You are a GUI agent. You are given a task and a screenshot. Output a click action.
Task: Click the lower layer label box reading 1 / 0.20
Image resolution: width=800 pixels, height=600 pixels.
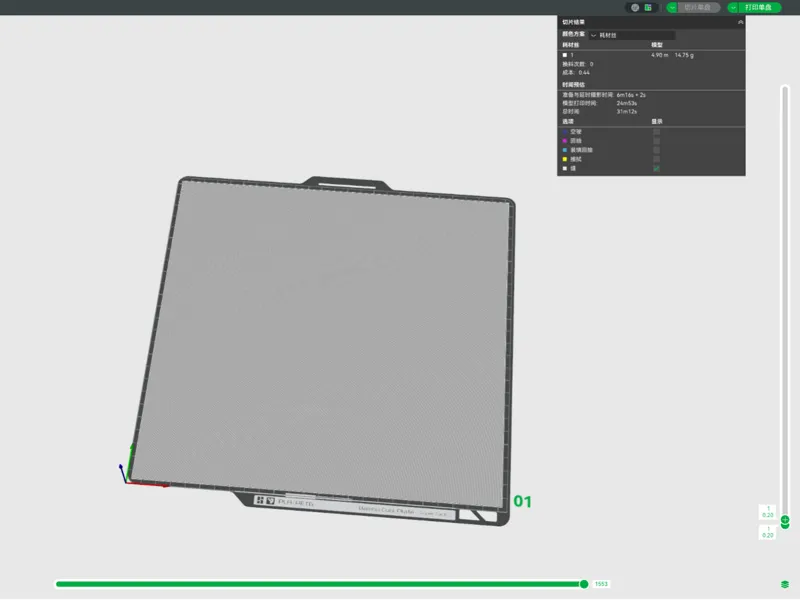pos(768,532)
